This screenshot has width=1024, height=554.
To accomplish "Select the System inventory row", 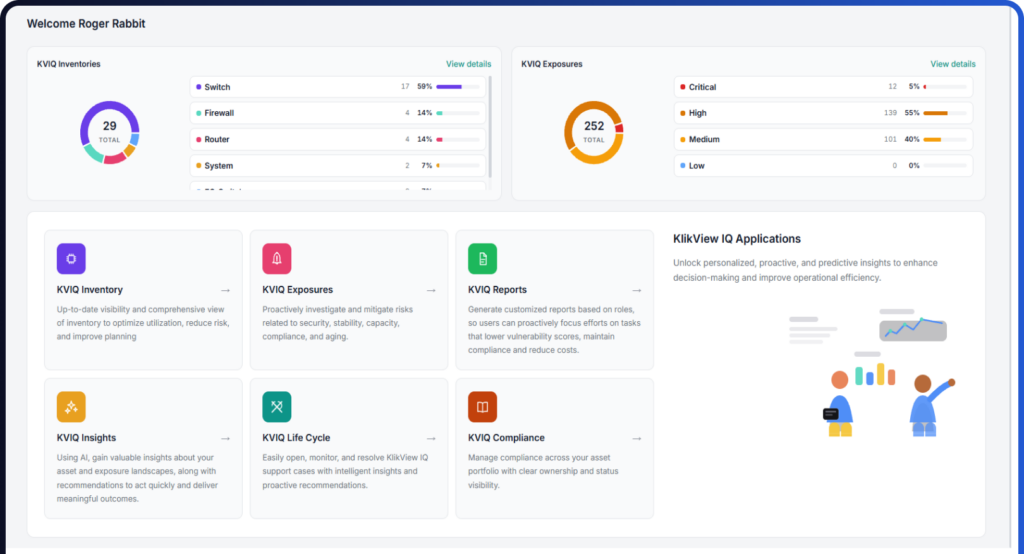I will click(338, 165).
